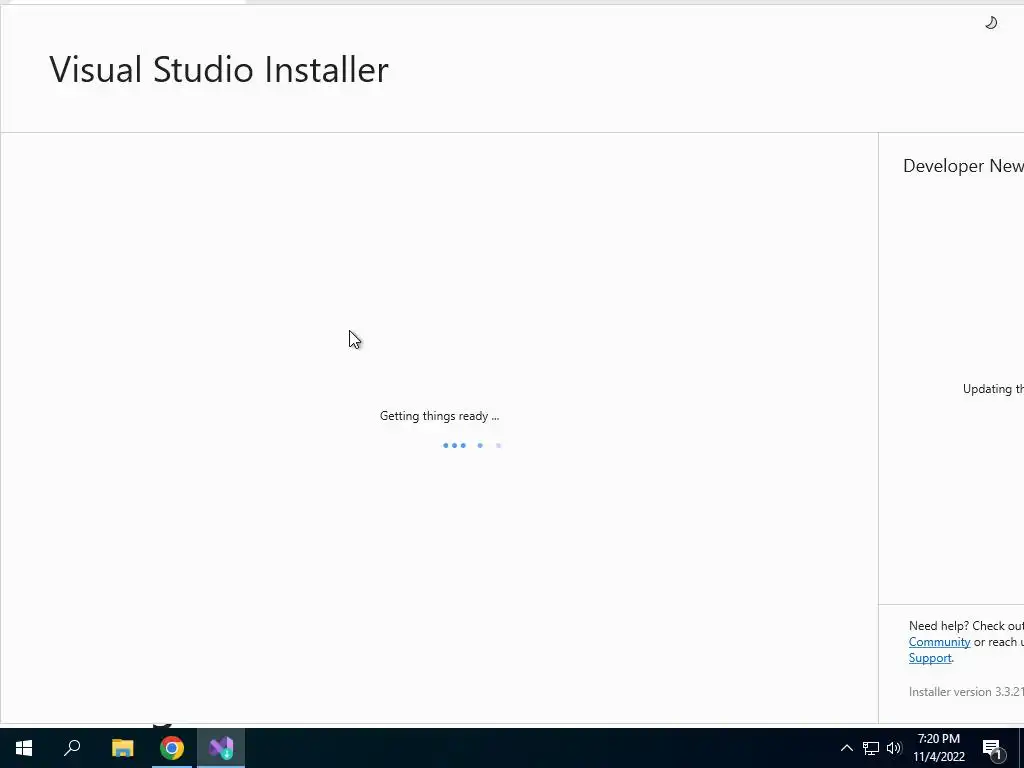The height and width of the screenshot is (768, 1024).
Task: Show hidden system tray icons
Action: (846, 748)
